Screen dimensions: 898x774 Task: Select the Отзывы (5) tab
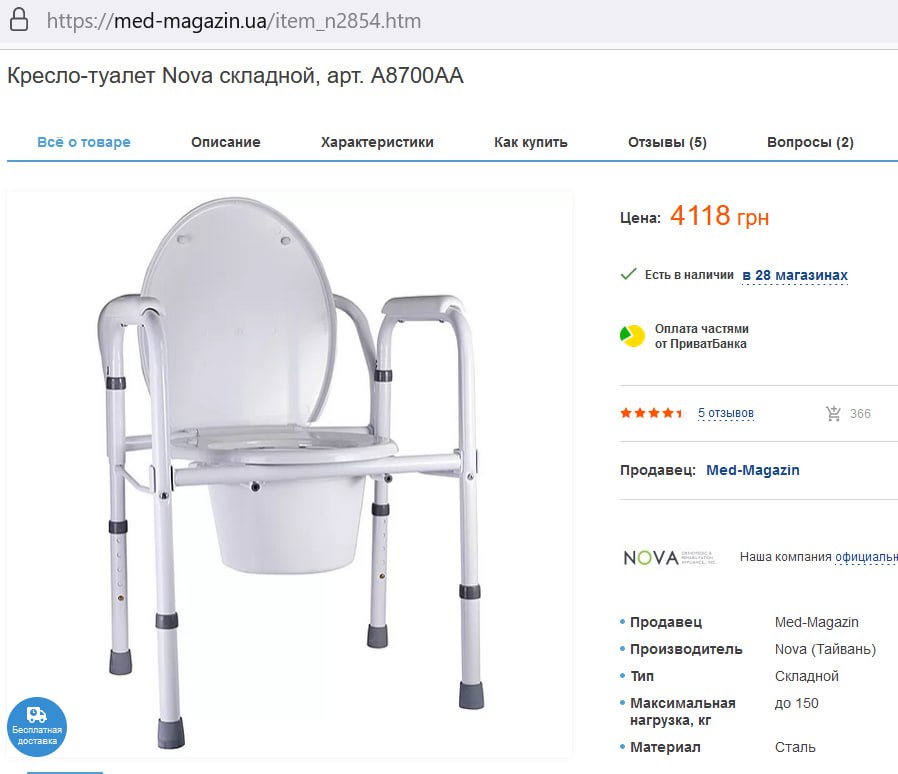coord(667,142)
